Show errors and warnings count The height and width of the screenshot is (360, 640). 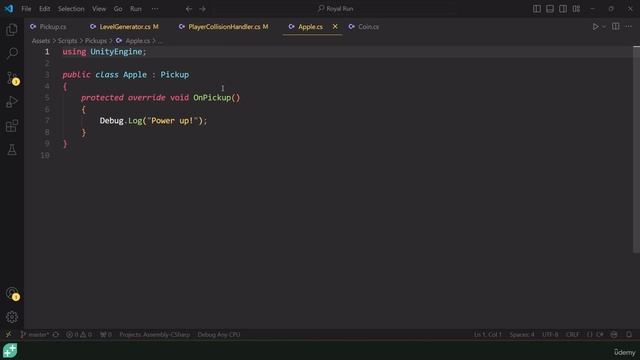[x=79, y=335]
